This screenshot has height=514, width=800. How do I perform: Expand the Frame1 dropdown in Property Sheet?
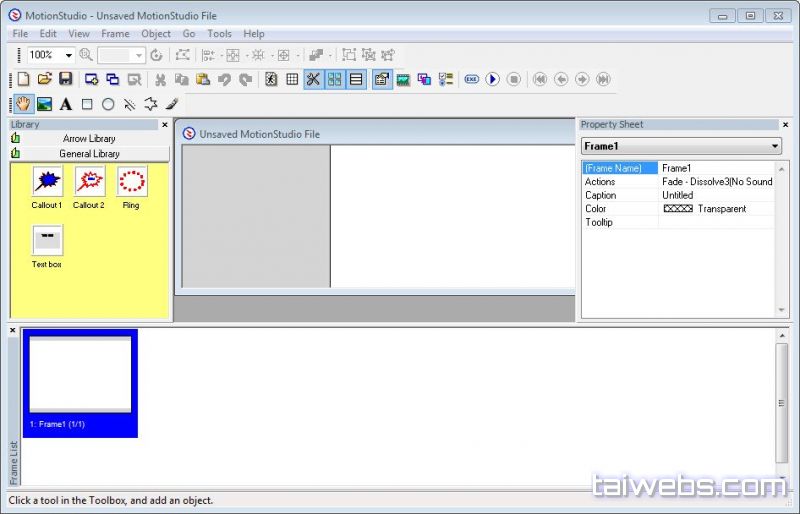point(775,146)
